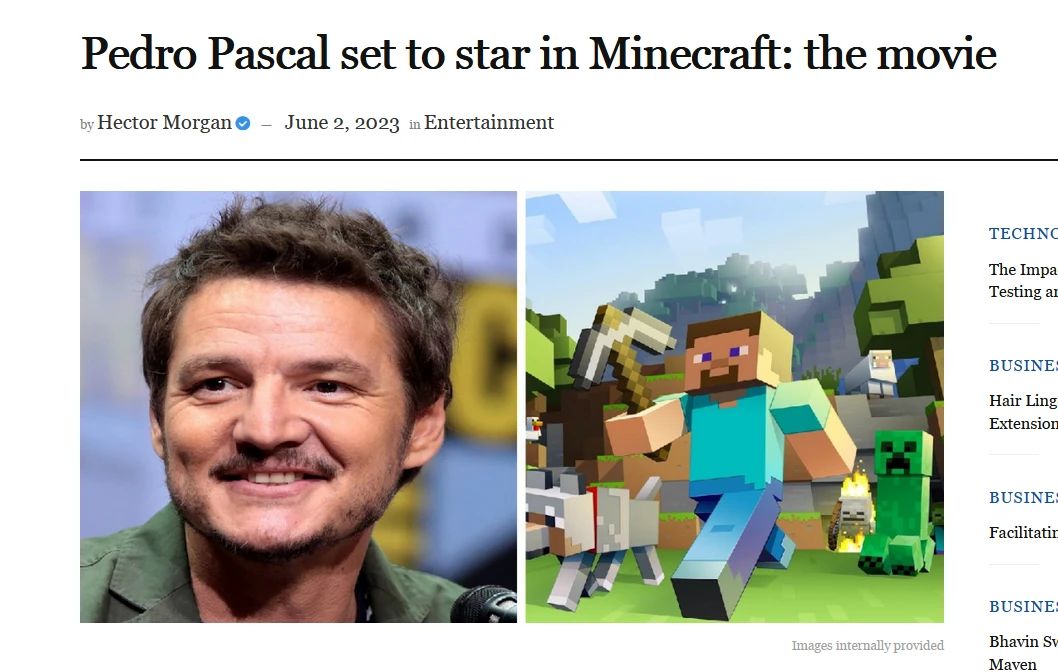Open "The Impa... Testing" sidebar article

1023,280
